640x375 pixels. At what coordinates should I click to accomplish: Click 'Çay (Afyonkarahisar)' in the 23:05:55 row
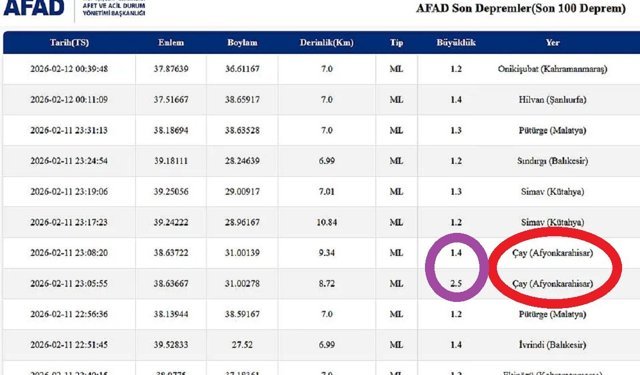pyautogui.click(x=552, y=283)
